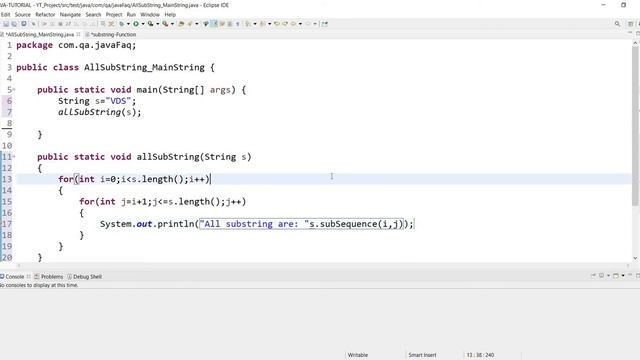Open the Open Task dropdown arrow

[197, 24]
